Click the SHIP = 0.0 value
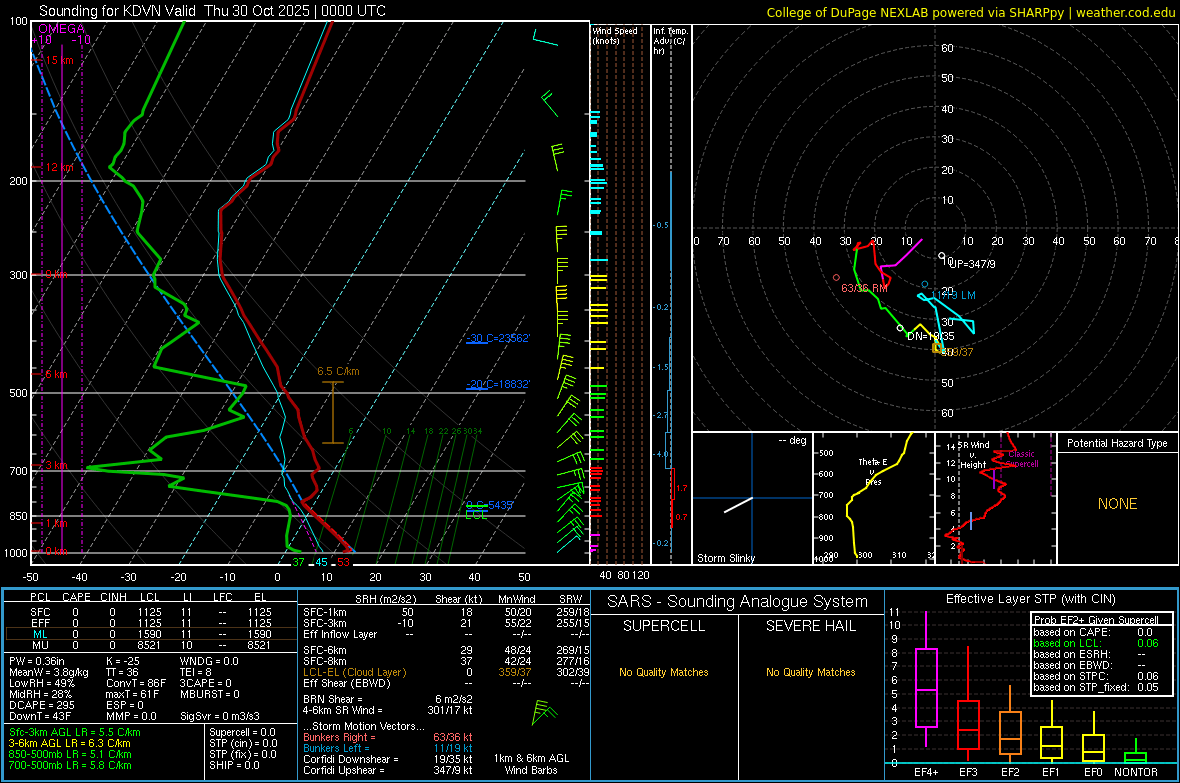This screenshot has width=1180, height=783. (x=234, y=765)
